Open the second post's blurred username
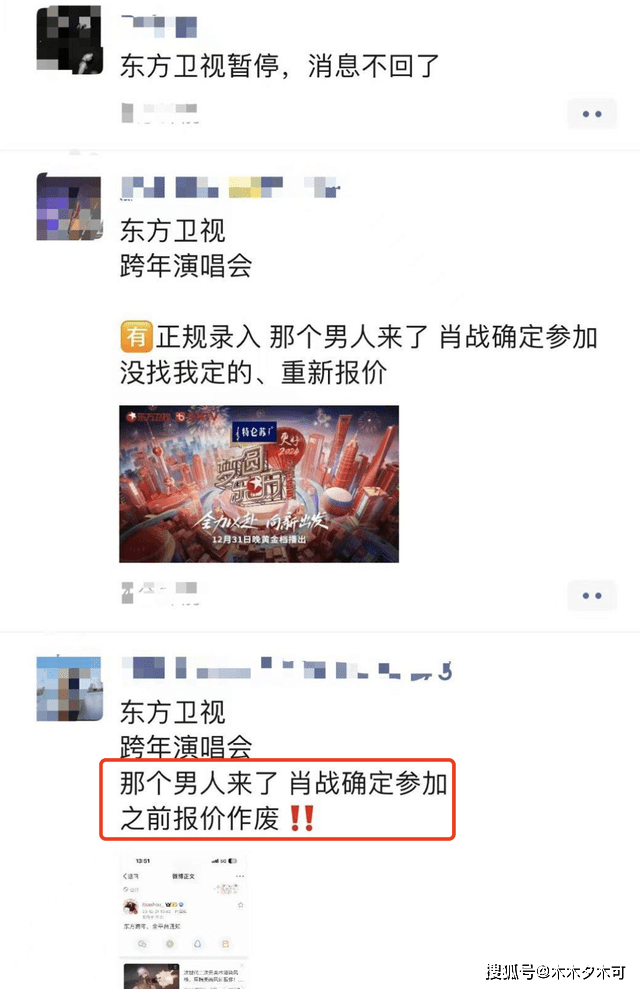This screenshot has width=640, height=989. pyautogui.click(x=231, y=187)
